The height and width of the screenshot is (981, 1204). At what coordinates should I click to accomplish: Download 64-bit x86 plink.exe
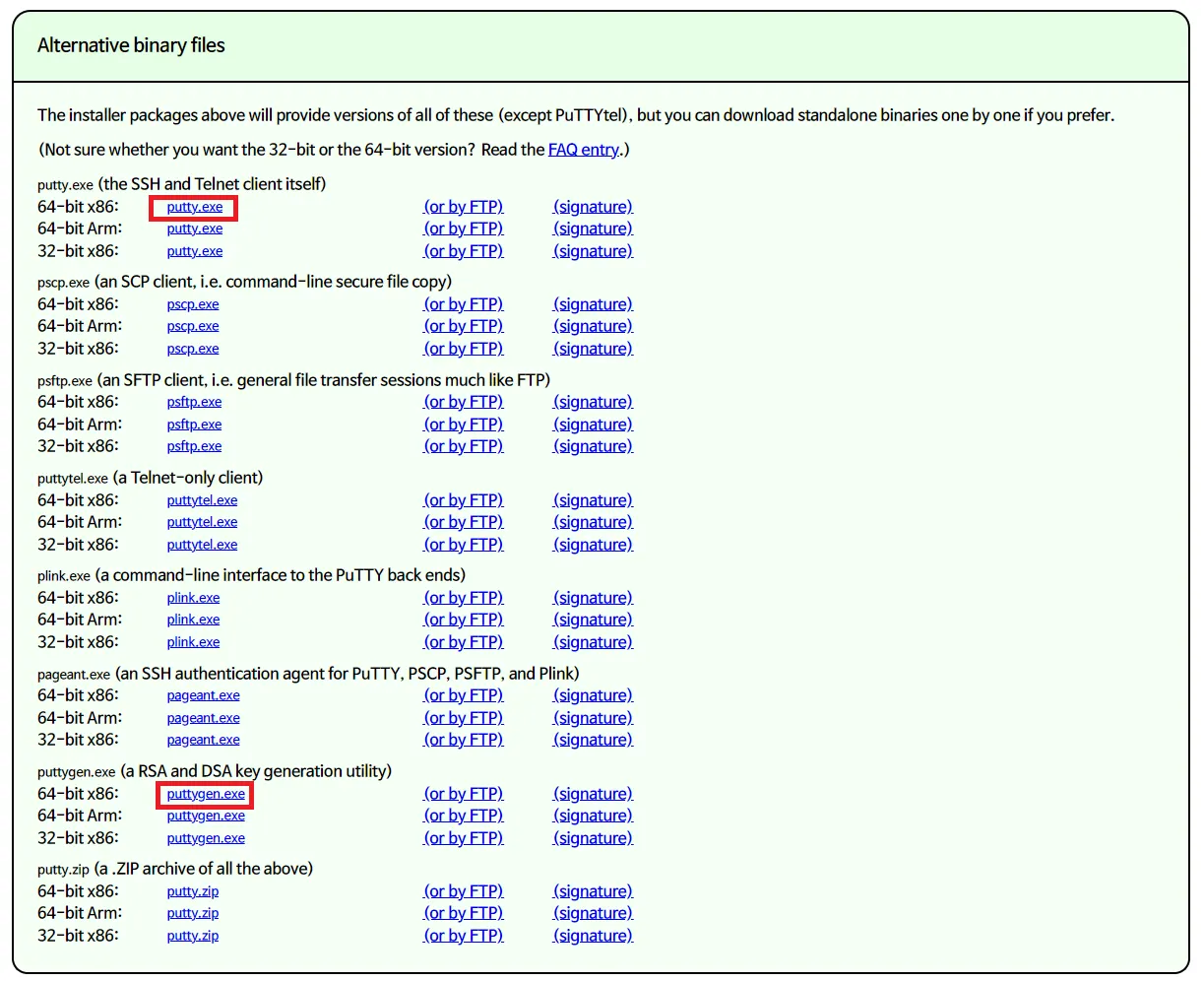(193, 598)
